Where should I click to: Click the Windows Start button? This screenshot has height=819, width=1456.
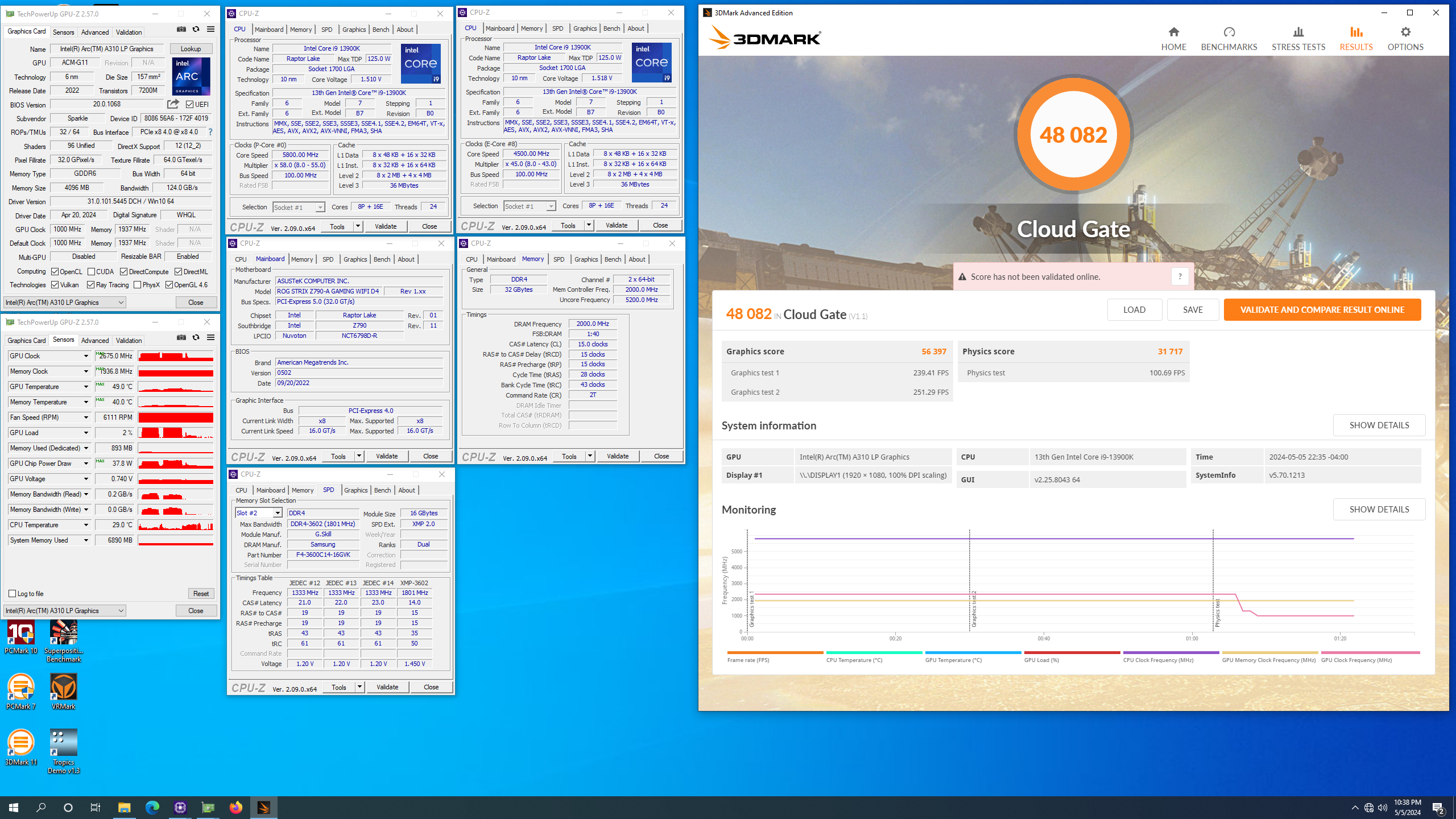click(14, 807)
